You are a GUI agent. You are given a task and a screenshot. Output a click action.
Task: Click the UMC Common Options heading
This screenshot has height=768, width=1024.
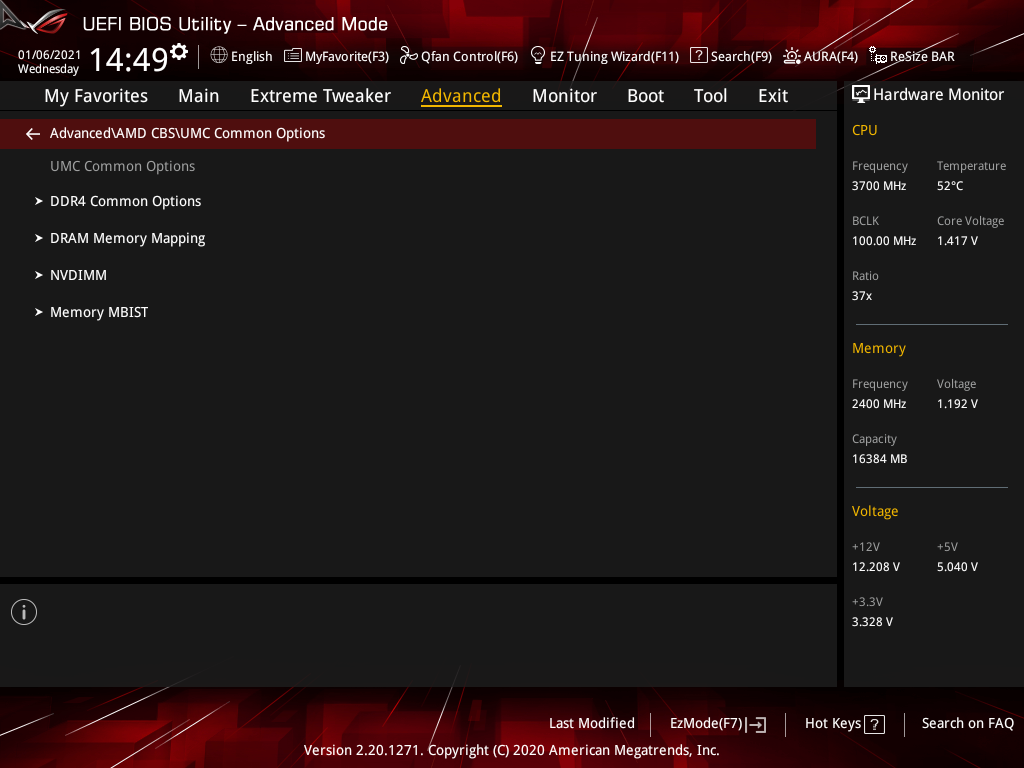pyautogui.click(x=123, y=167)
